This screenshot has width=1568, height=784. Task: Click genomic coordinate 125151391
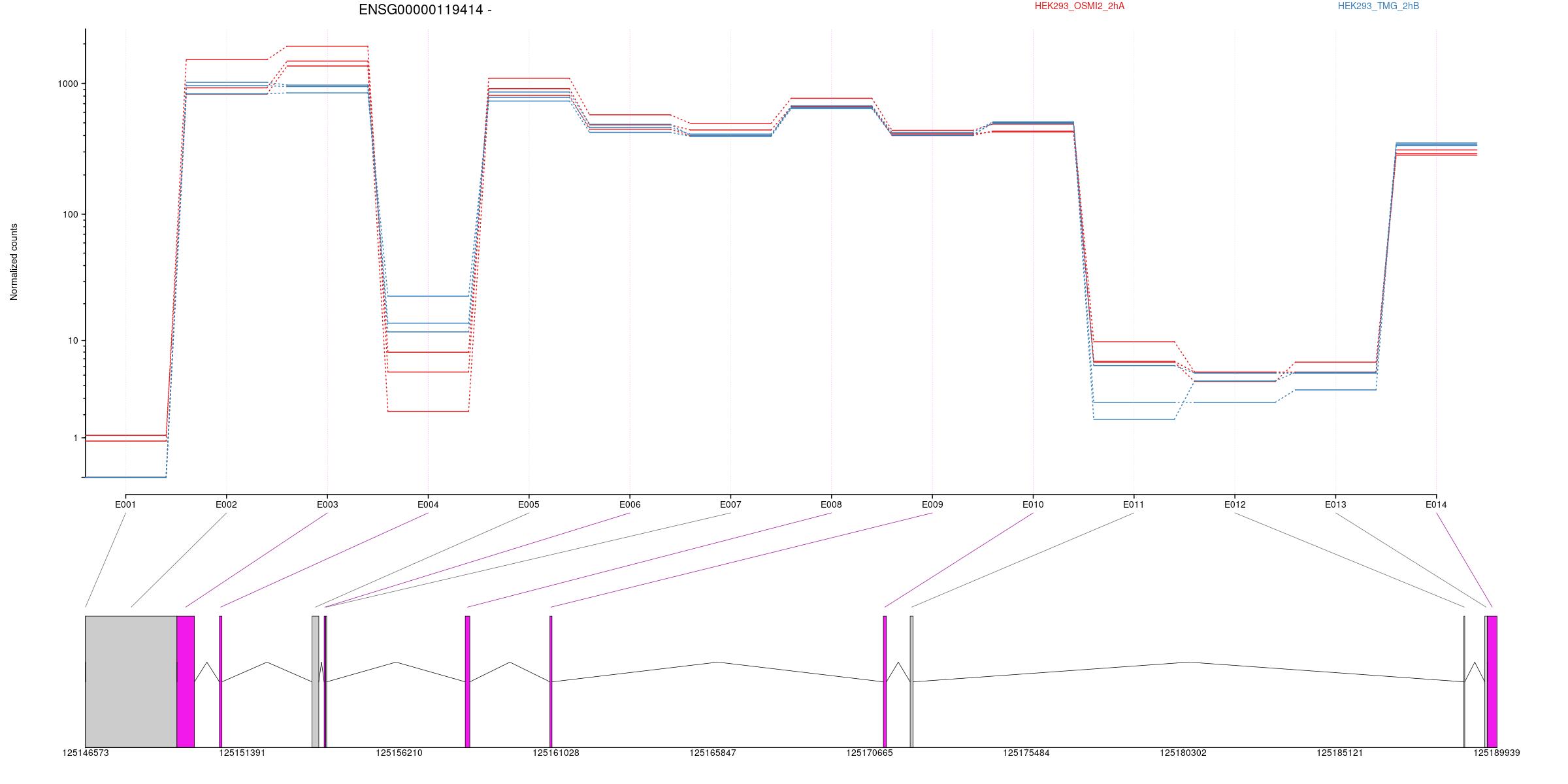coord(242,753)
